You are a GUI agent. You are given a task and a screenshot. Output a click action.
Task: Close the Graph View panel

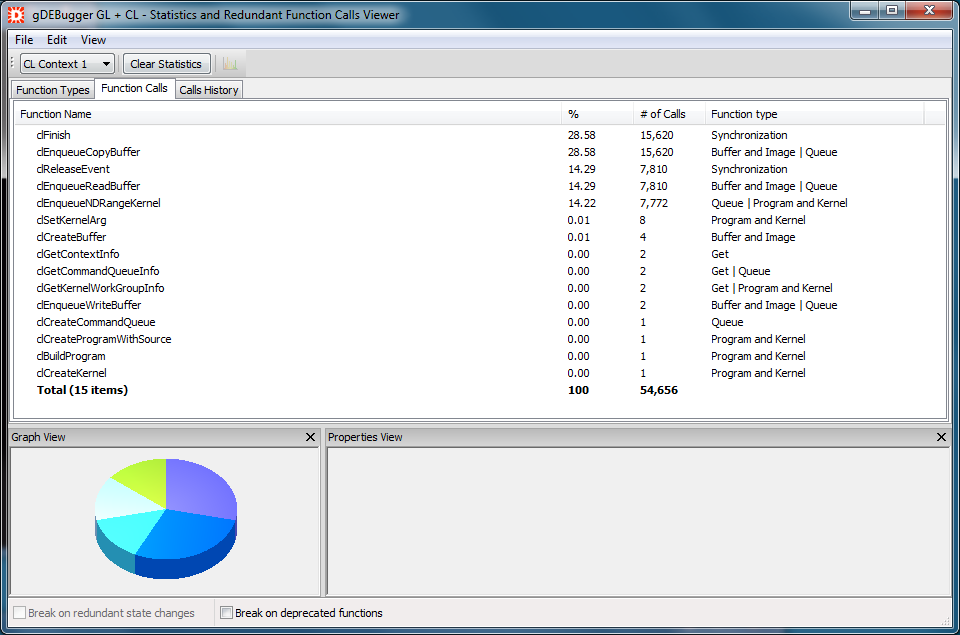point(310,438)
